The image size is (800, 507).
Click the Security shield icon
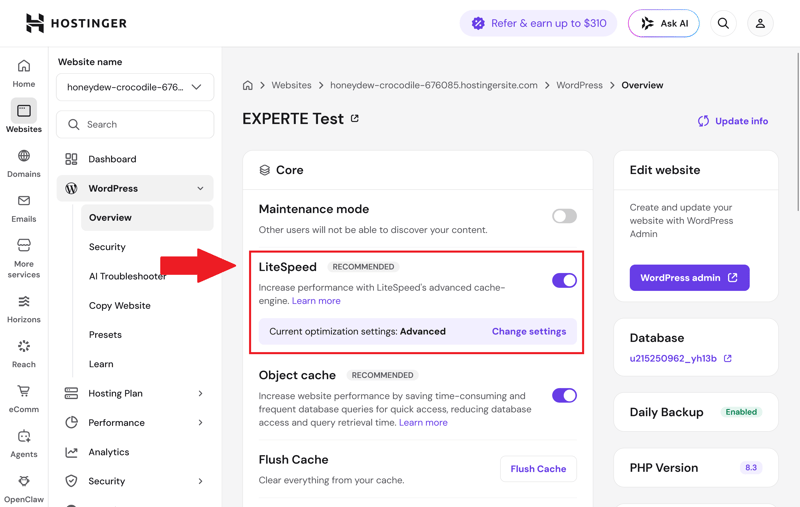[x=71, y=481]
